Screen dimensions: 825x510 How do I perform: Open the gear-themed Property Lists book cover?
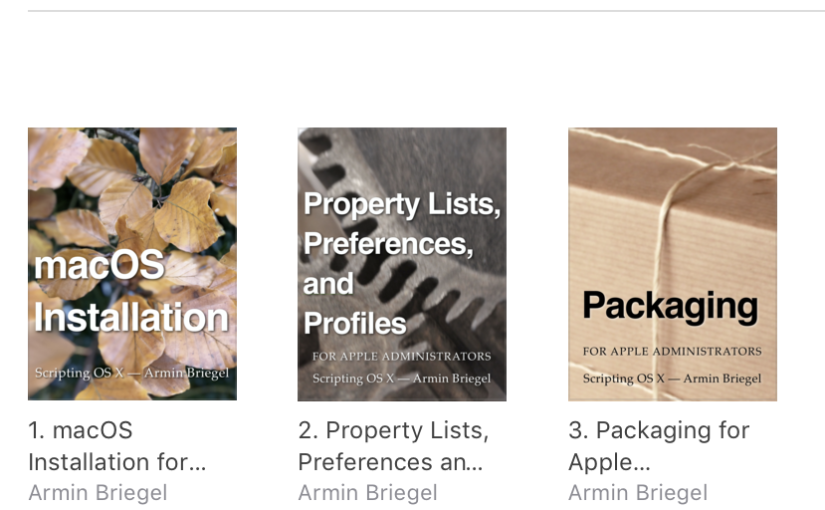pos(402,264)
